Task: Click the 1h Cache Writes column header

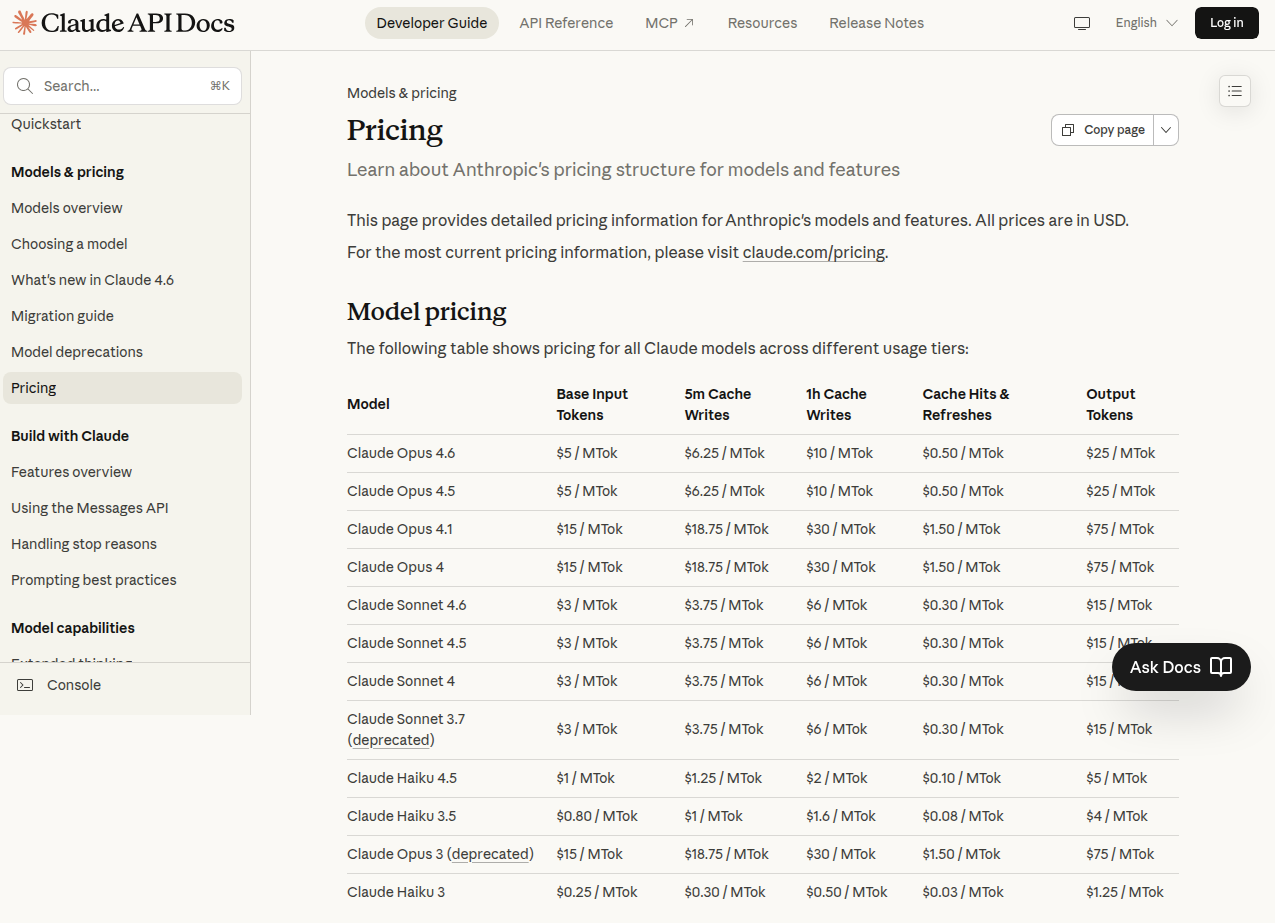Action: 836,404
